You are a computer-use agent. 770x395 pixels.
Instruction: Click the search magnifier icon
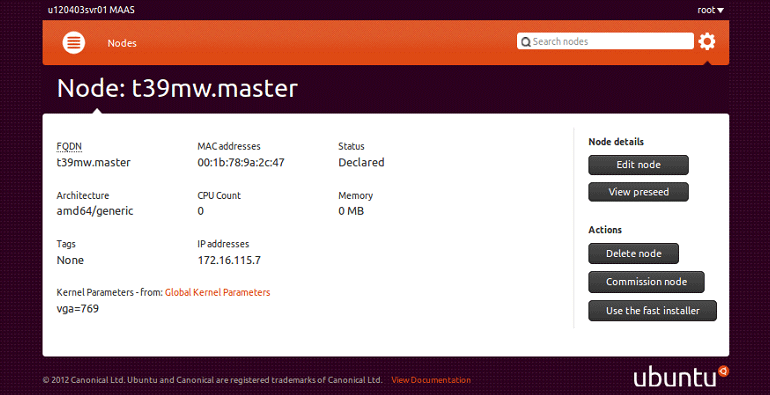coord(525,42)
